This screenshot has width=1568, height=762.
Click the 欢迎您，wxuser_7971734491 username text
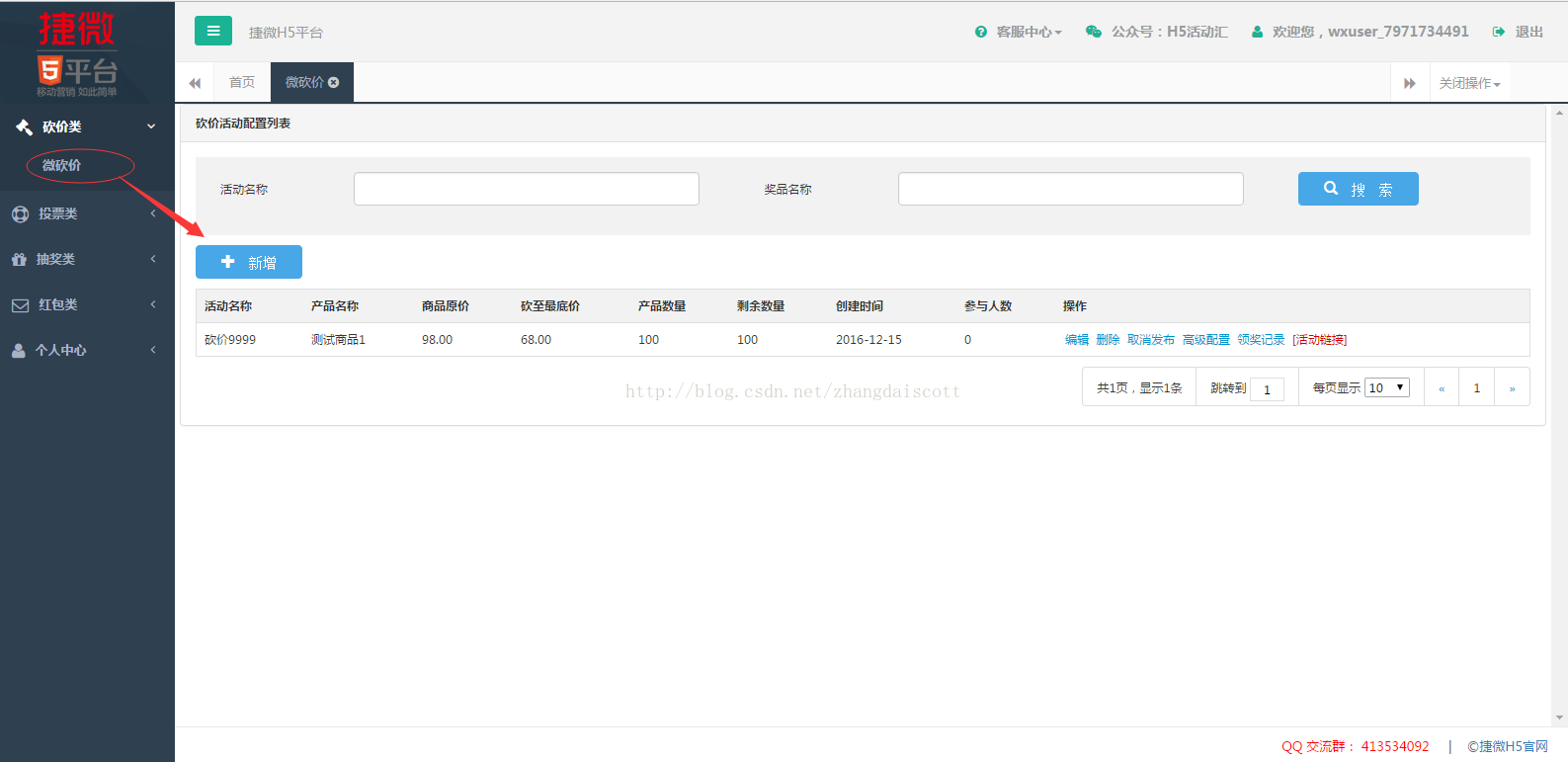1370,32
